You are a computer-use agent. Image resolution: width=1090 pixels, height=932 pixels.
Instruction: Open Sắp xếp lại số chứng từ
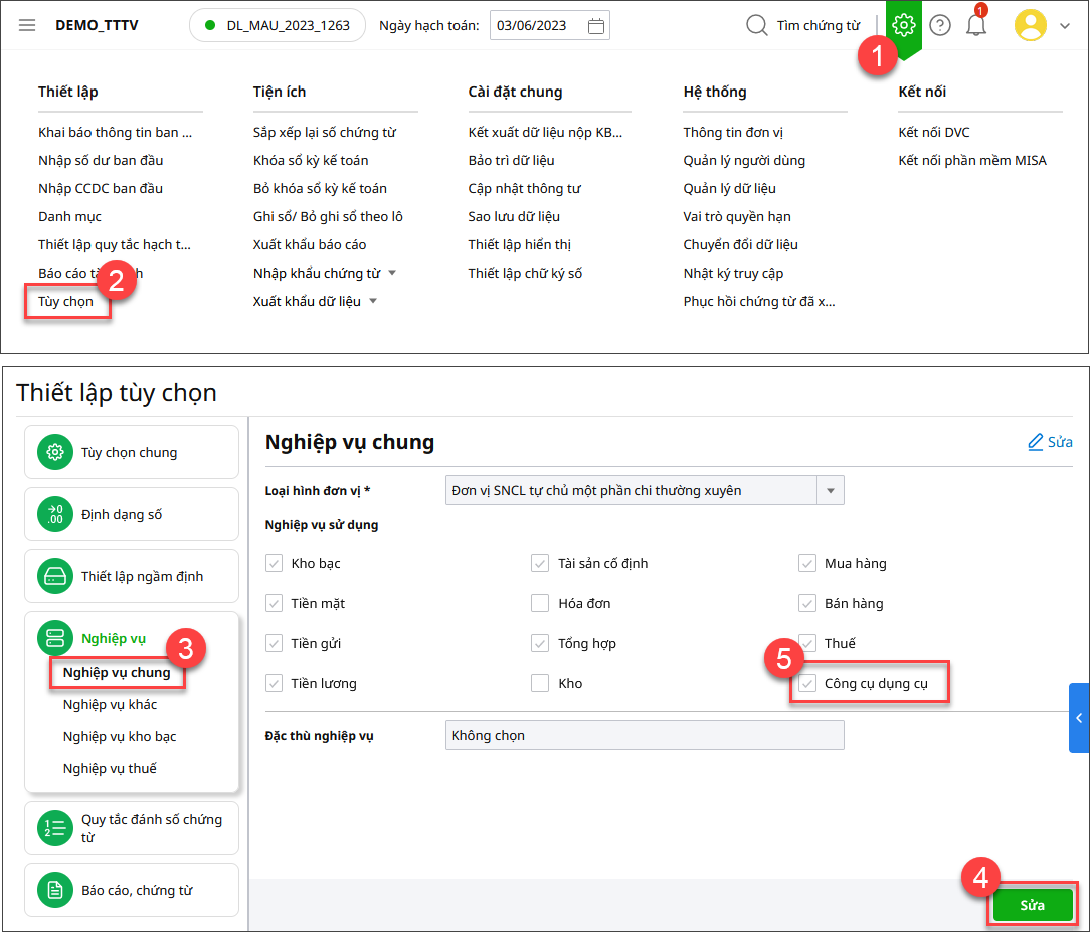(x=325, y=133)
